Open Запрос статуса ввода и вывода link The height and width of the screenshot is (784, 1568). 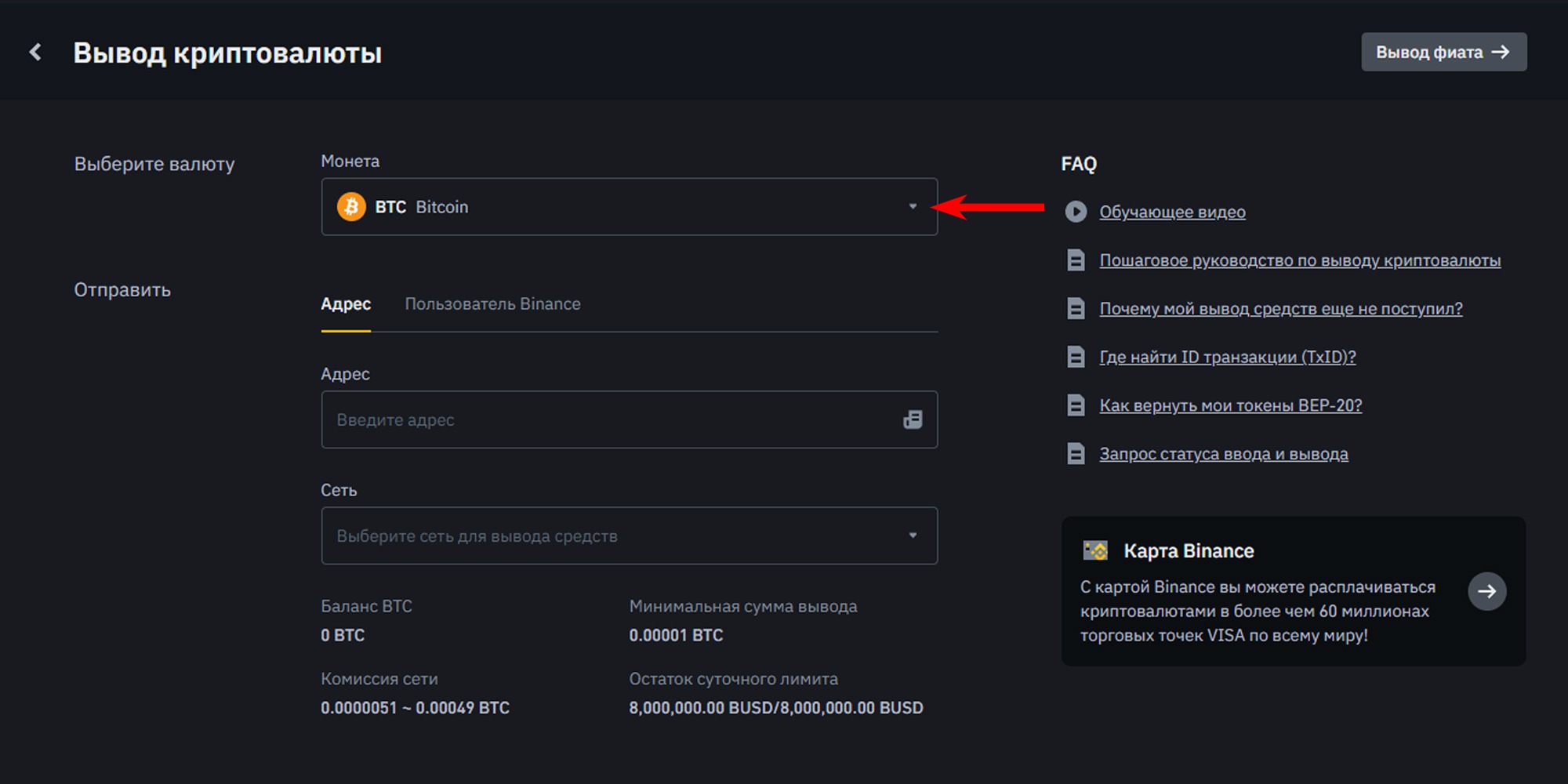(x=1224, y=454)
